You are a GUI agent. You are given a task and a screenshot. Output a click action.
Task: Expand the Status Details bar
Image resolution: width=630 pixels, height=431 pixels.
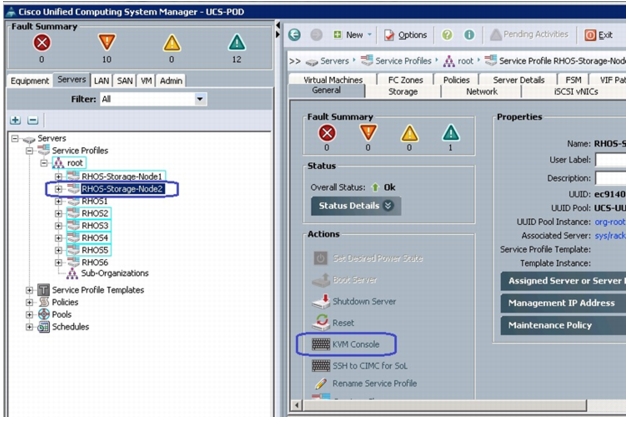point(356,206)
